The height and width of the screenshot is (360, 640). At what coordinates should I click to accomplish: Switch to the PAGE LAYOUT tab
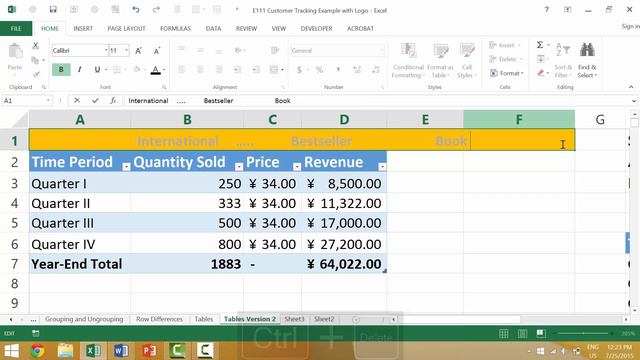point(126,29)
